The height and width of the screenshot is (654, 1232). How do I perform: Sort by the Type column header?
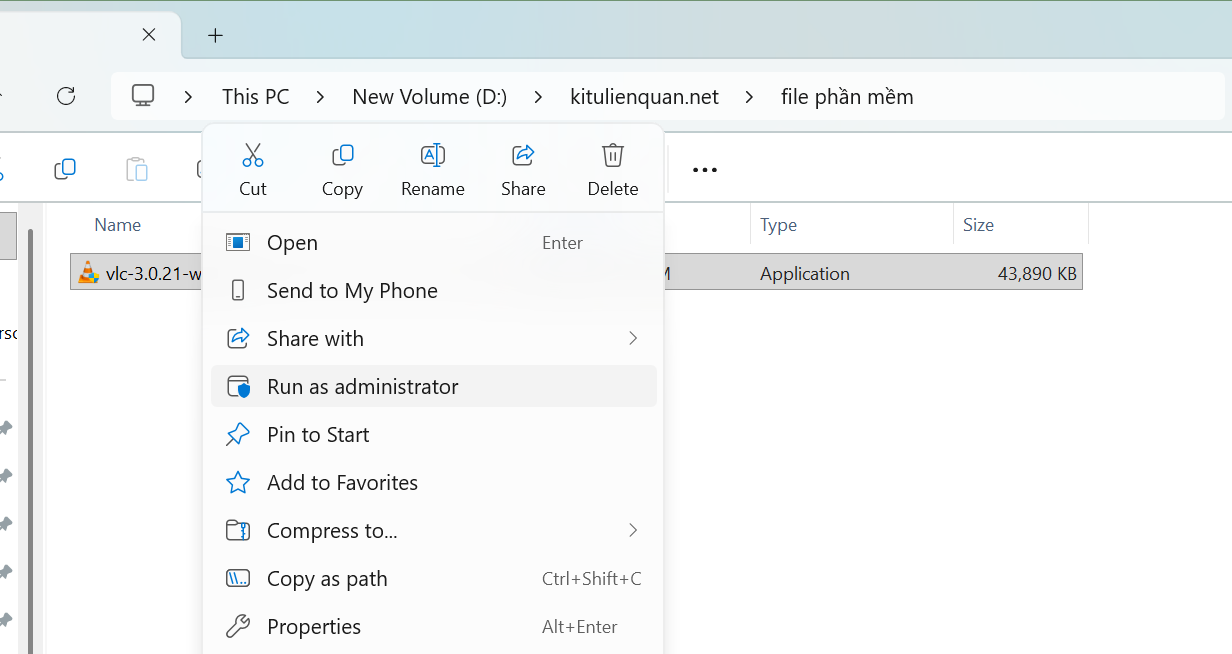[778, 225]
